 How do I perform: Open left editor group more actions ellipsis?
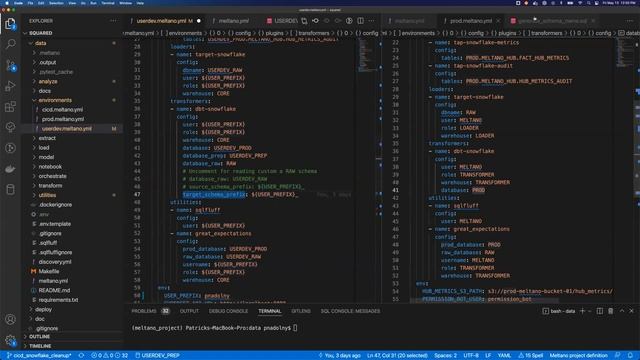click(371, 21)
